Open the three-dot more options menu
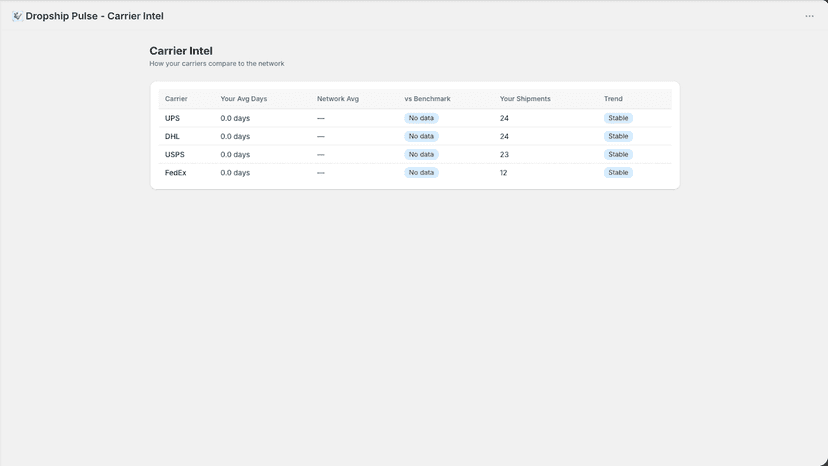This screenshot has width=828, height=466. click(x=809, y=16)
